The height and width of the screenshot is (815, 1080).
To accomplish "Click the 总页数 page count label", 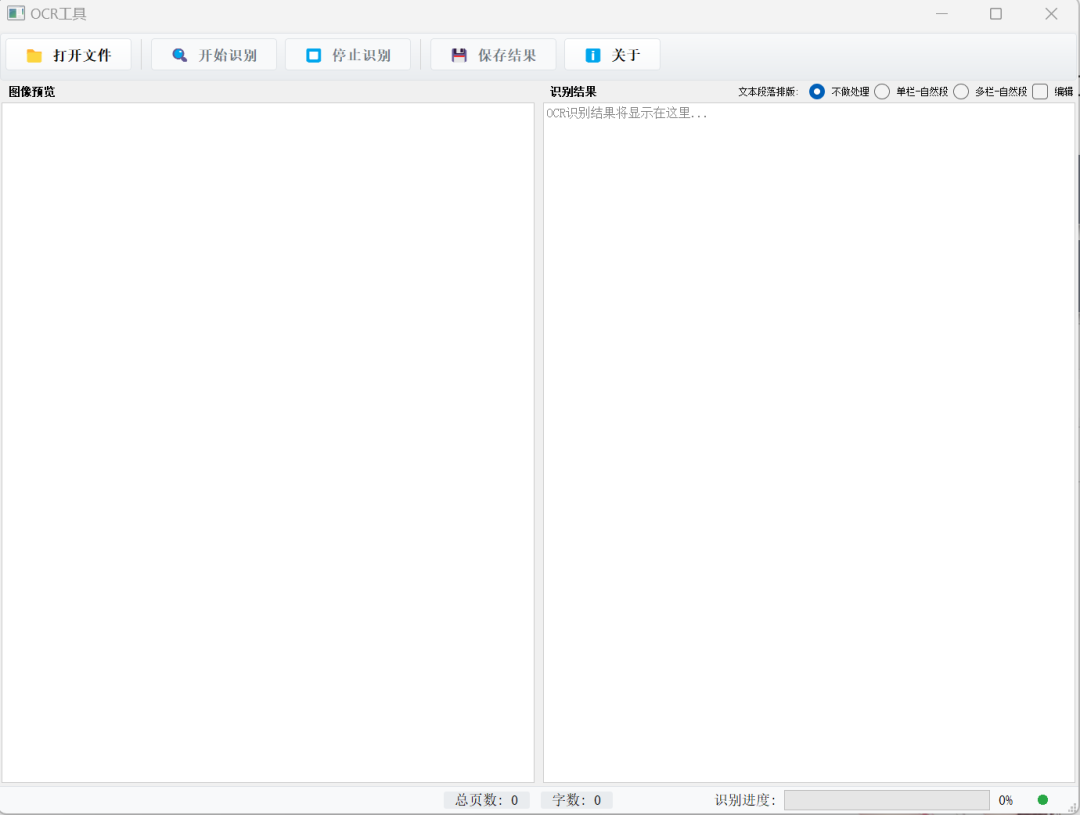I will (x=487, y=800).
